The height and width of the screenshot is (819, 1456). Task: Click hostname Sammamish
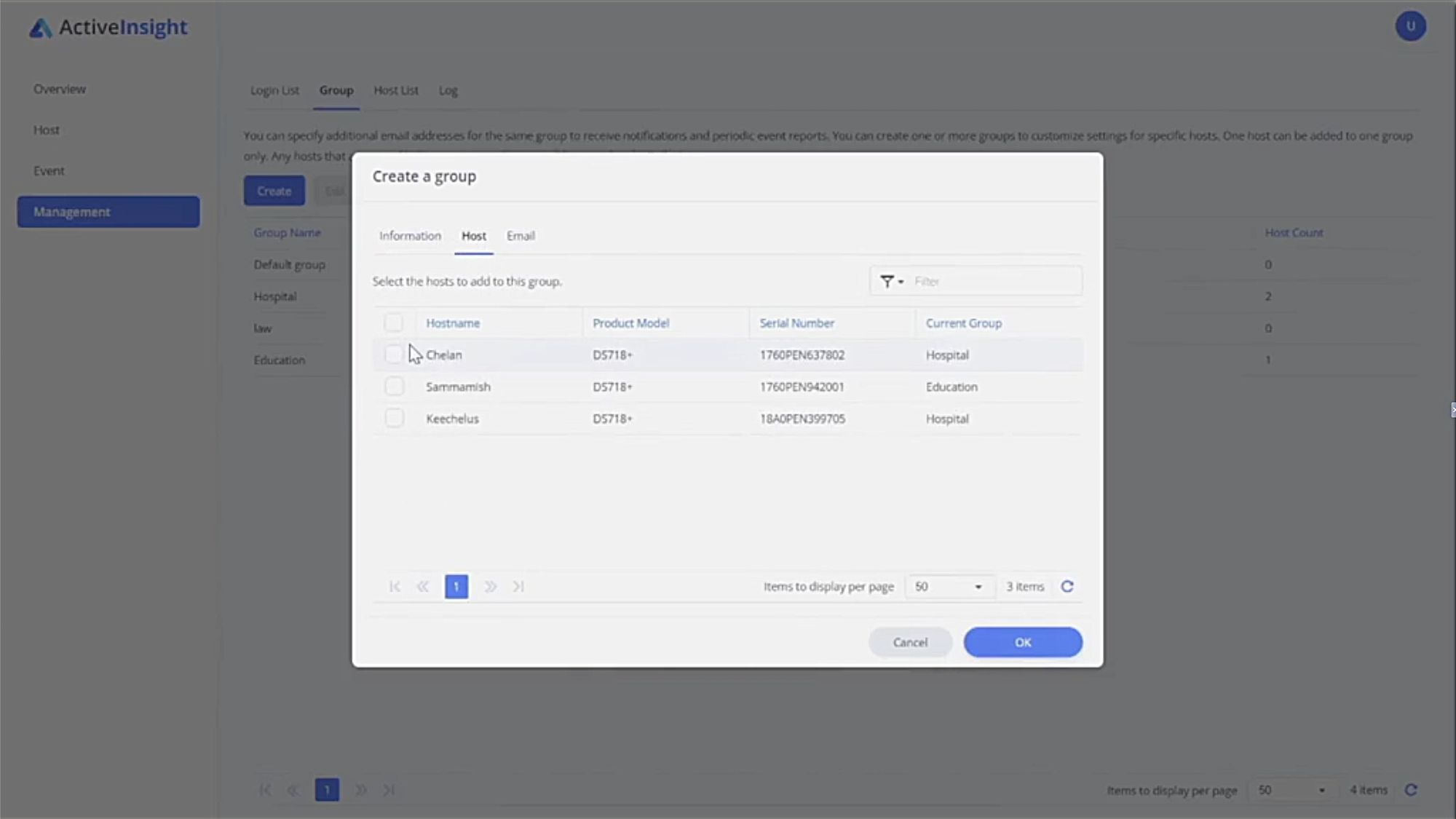[458, 387]
